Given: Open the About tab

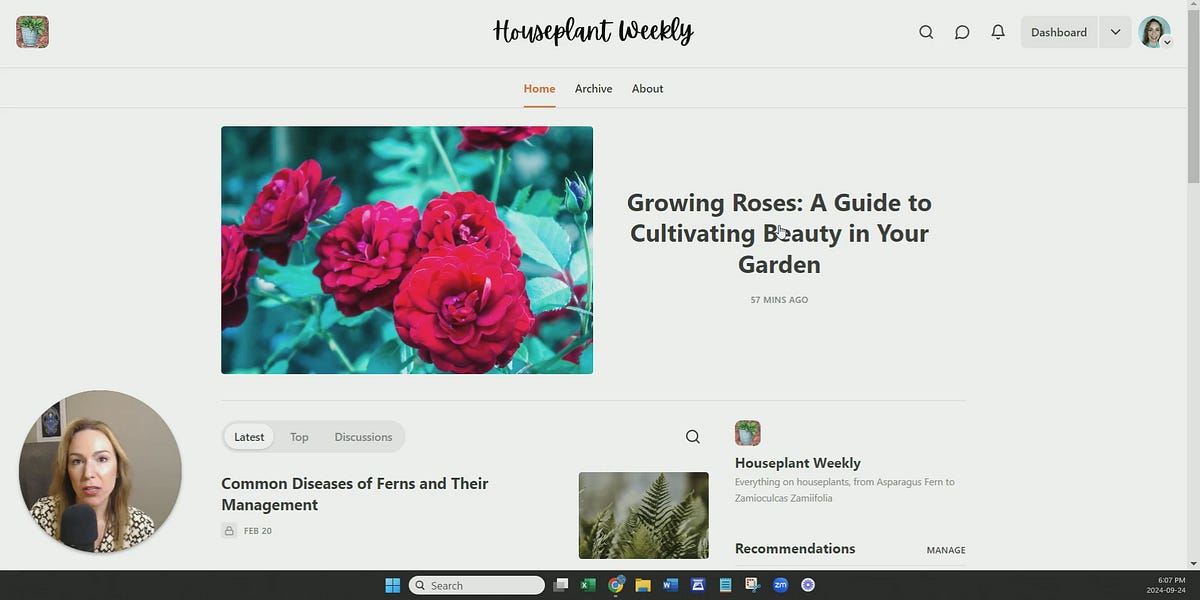Looking at the screenshot, I should pos(647,88).
